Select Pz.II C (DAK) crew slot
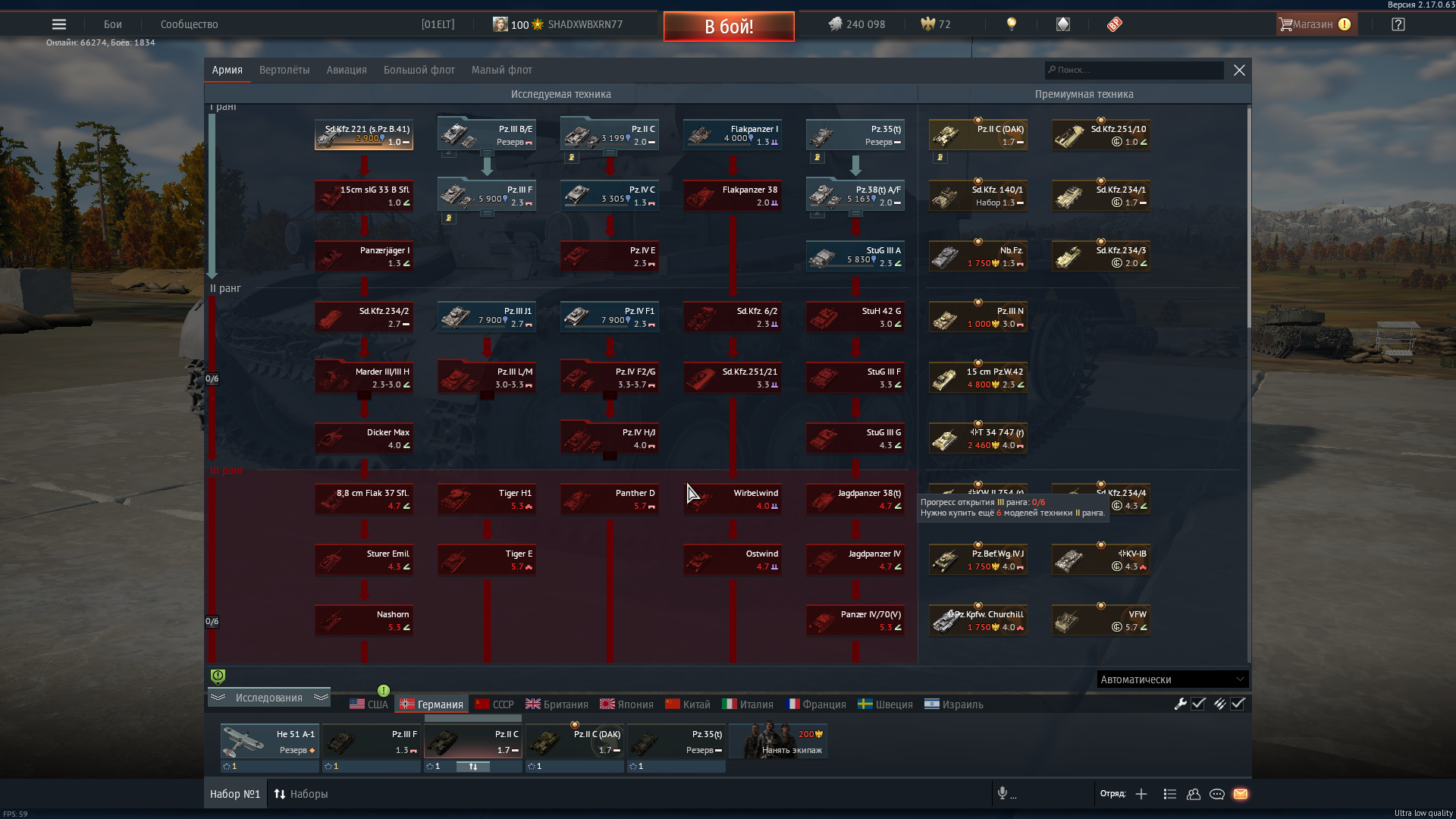 coord(575,741)
